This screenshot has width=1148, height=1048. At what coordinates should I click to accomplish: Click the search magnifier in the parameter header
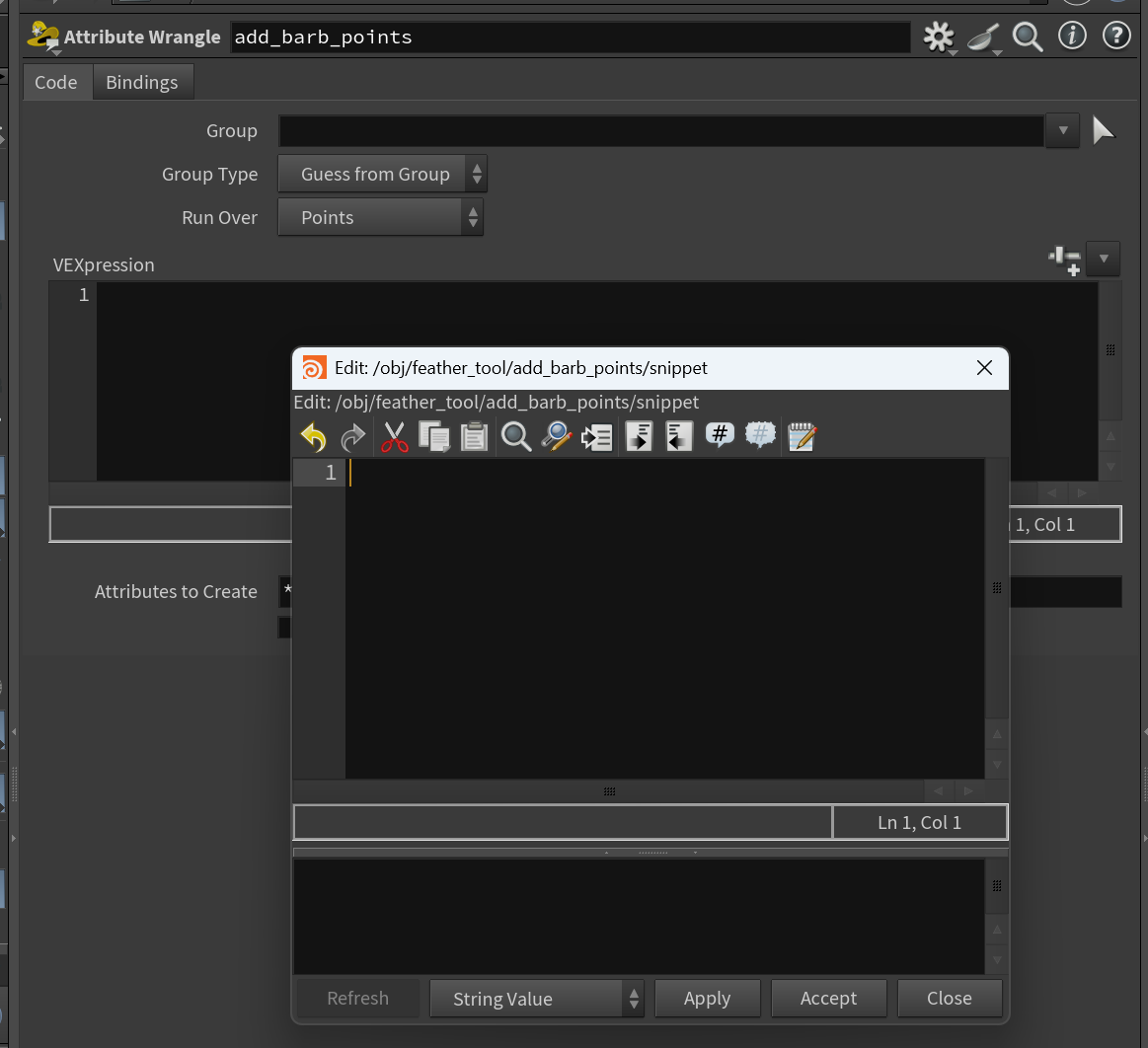tap(1028, 37)
